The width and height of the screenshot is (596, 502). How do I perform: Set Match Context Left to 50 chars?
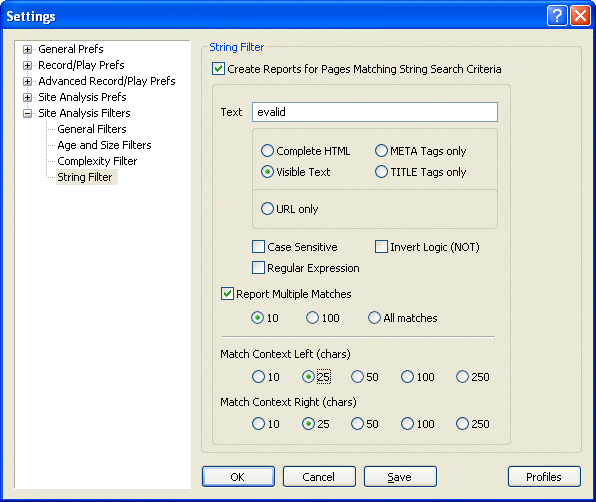(x=357, y=377)
